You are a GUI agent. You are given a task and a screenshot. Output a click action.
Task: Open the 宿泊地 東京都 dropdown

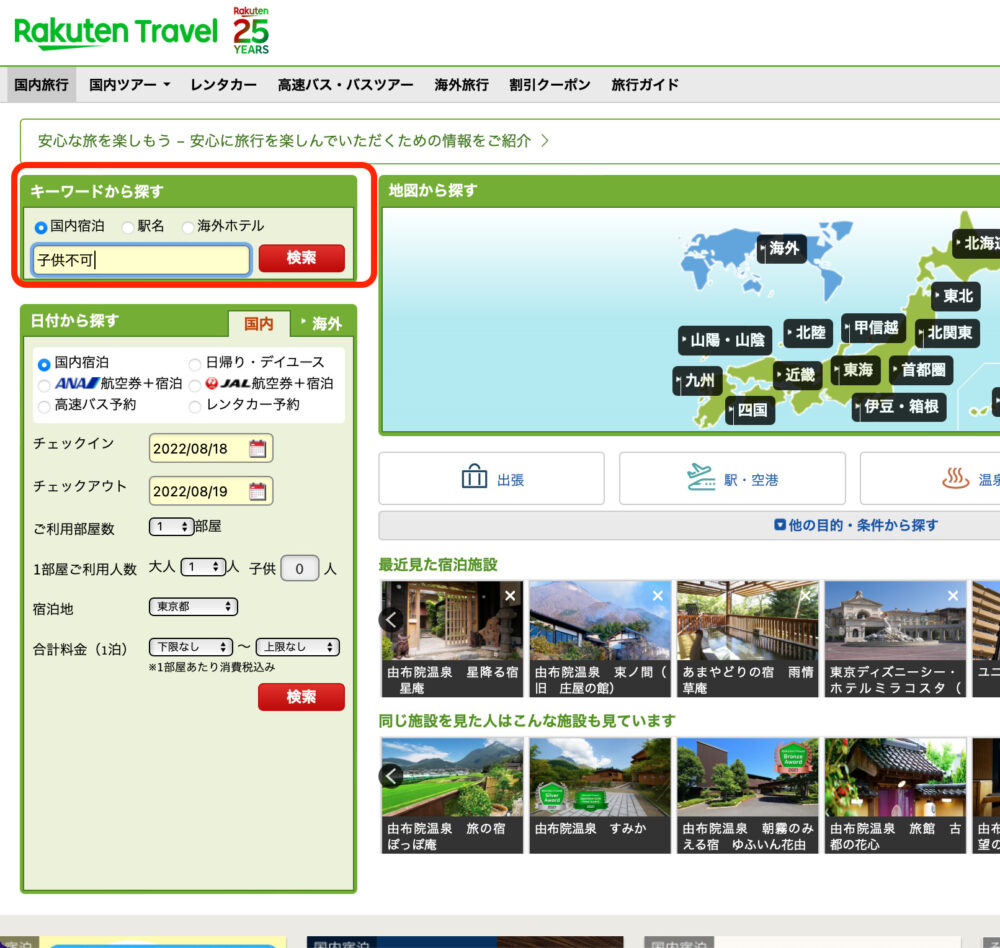pyautogui.click(x=193, y=607)
